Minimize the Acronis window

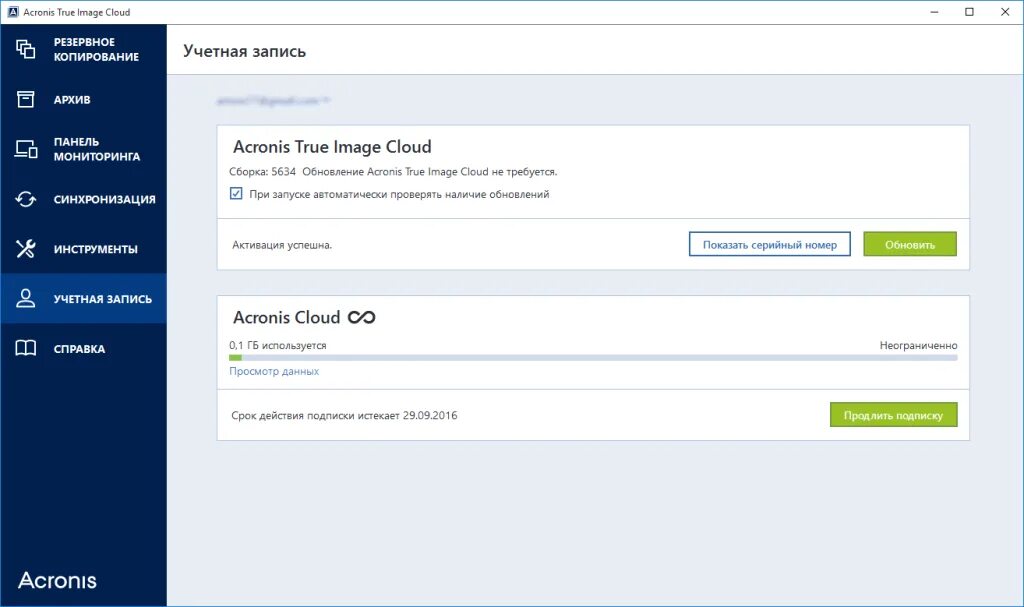935,12
